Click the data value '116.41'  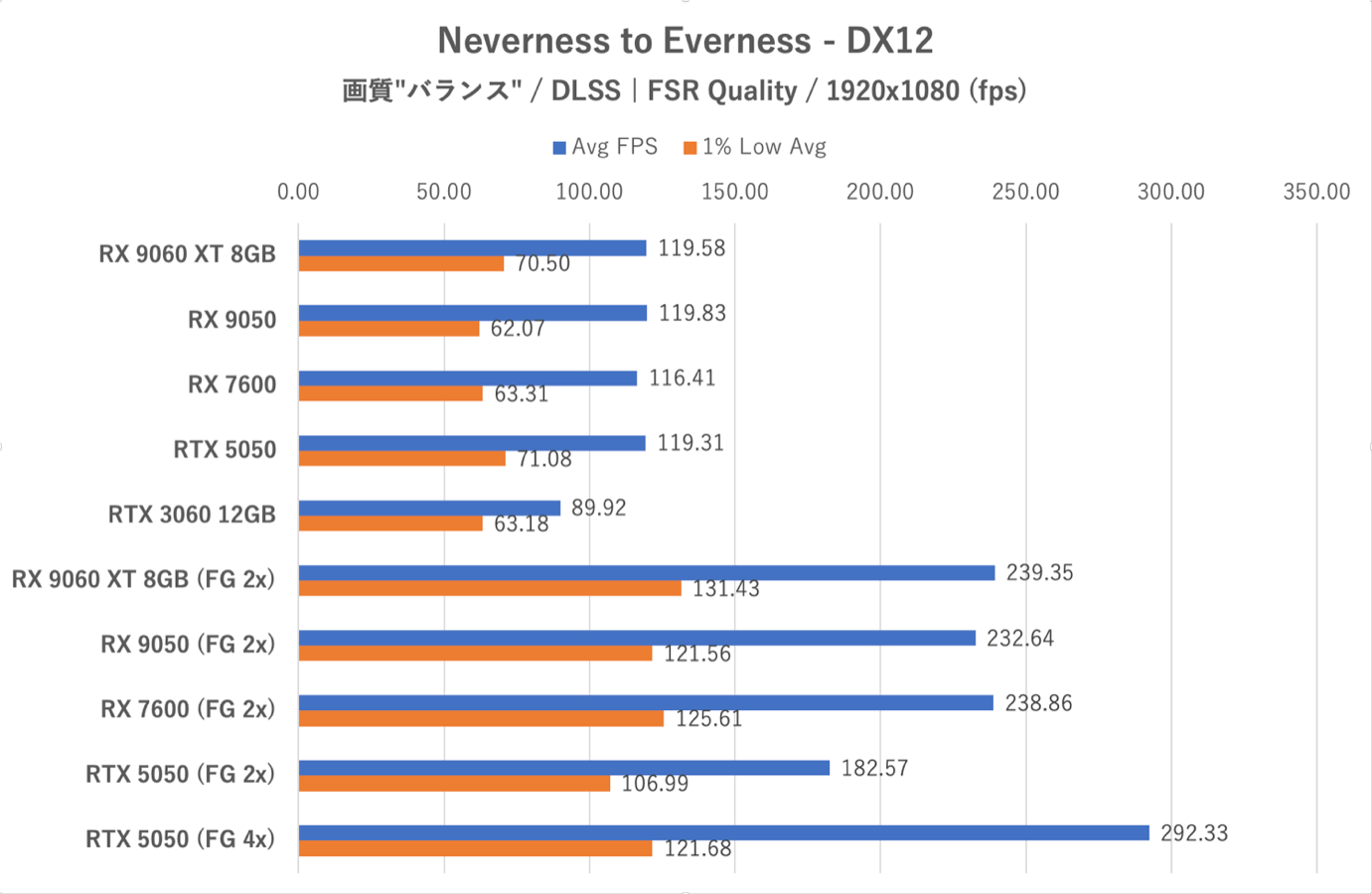click(683, 378)
